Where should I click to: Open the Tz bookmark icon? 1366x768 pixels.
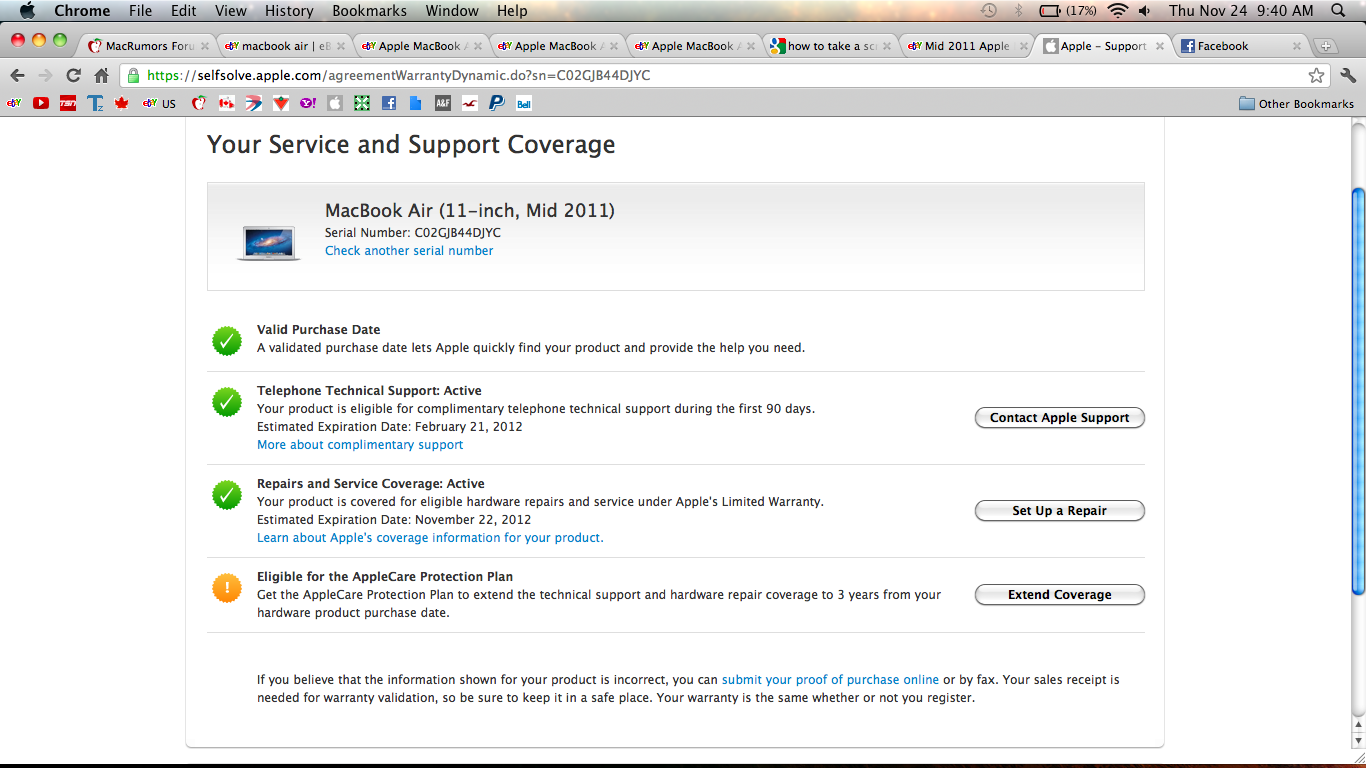[x=95, y=103]
